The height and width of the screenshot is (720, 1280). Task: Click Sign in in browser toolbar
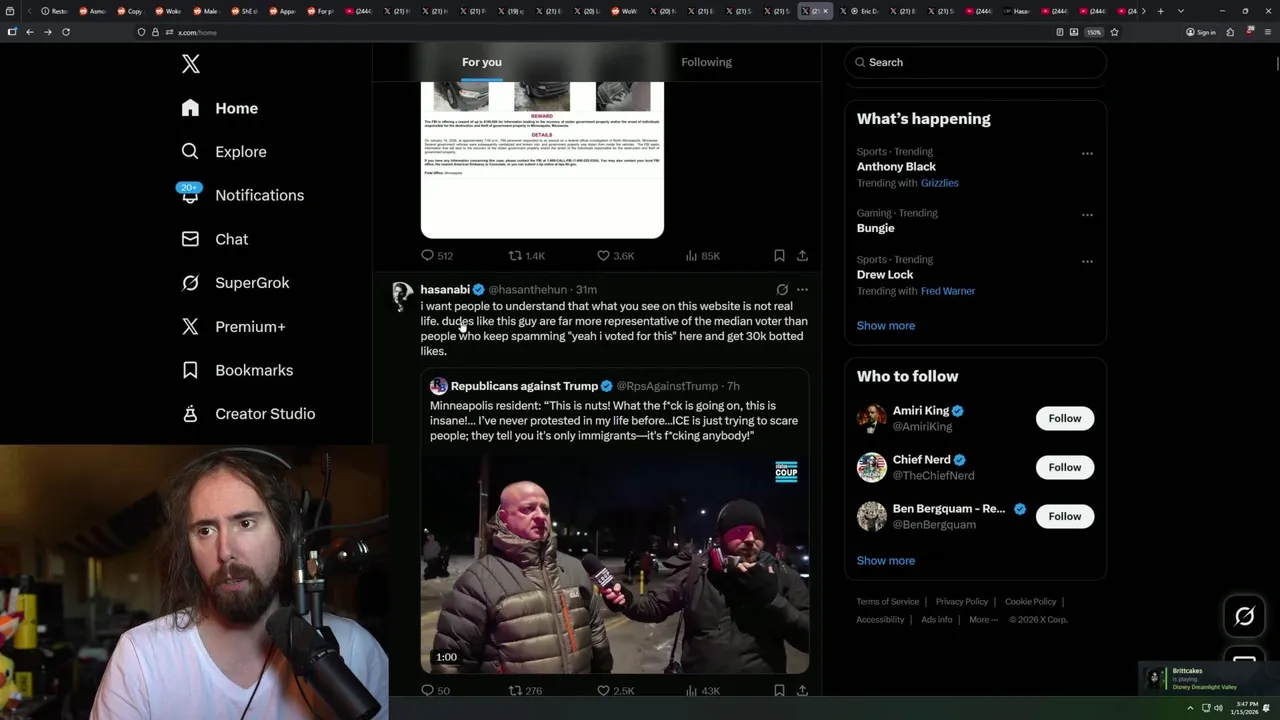(x=1201, y=32)
